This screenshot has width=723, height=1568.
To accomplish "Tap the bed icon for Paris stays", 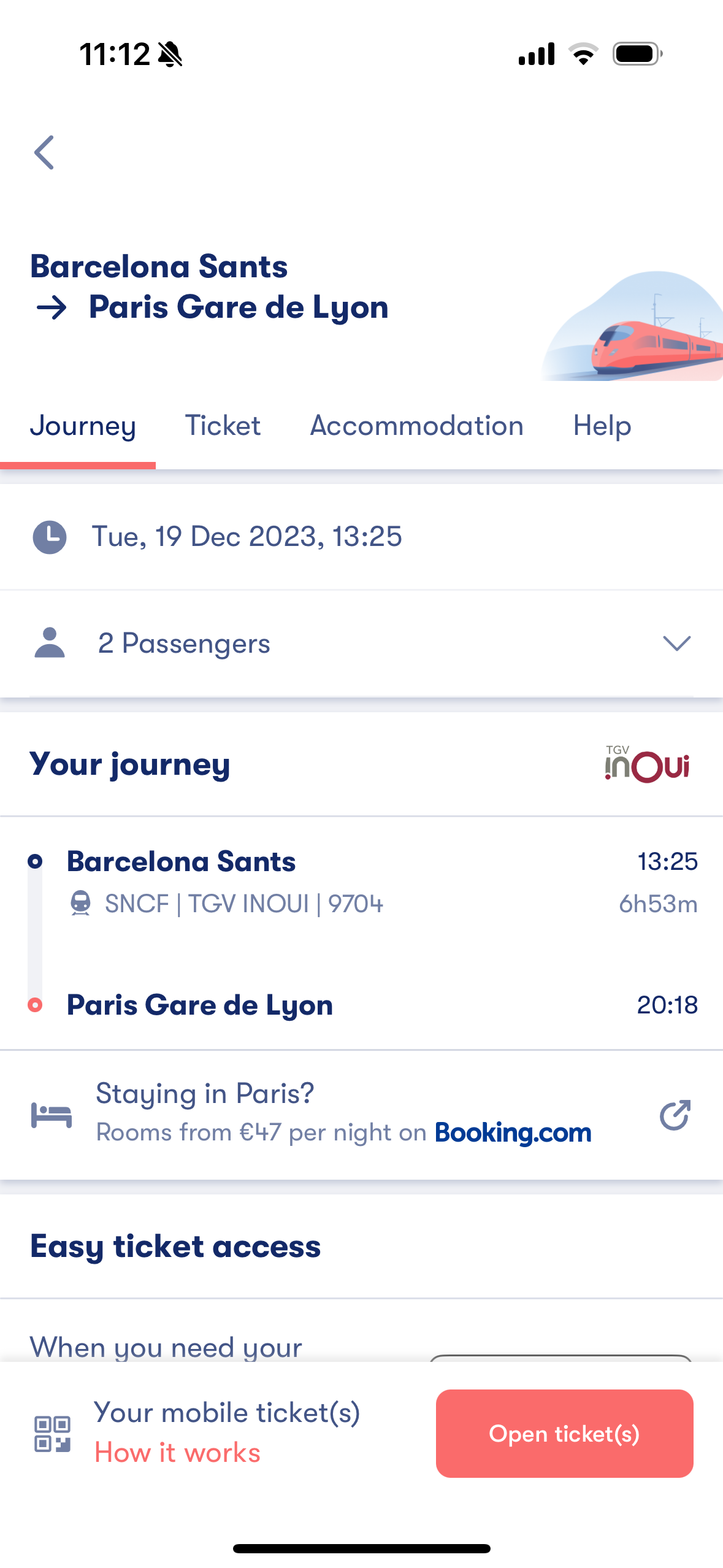I will (52, 1115).
